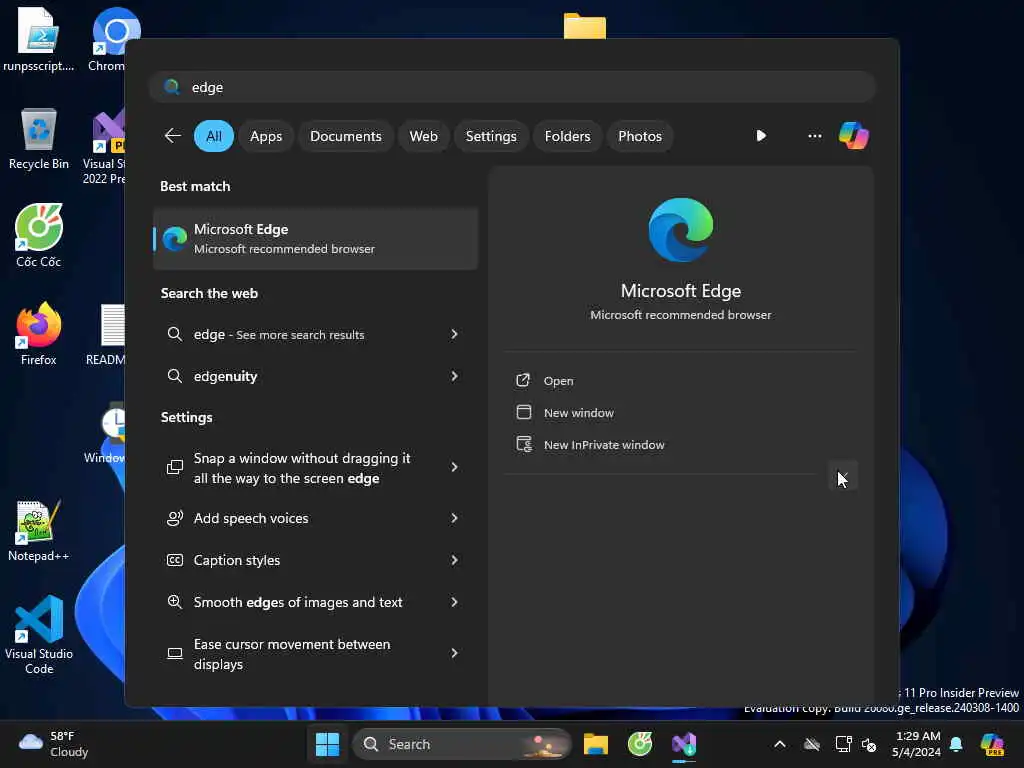
Task: Select the Apps filter tab
Action: tap(266, 136)
